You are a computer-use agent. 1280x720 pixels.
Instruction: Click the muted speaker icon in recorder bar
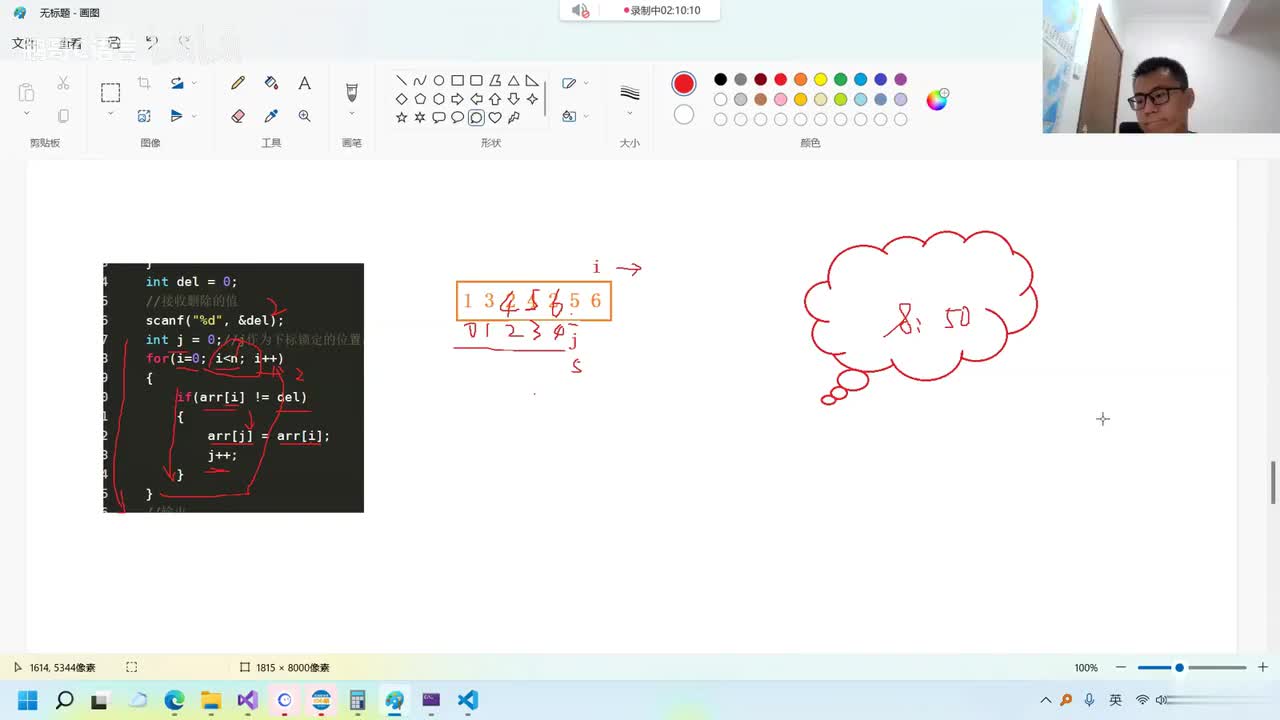coord(580,10)
